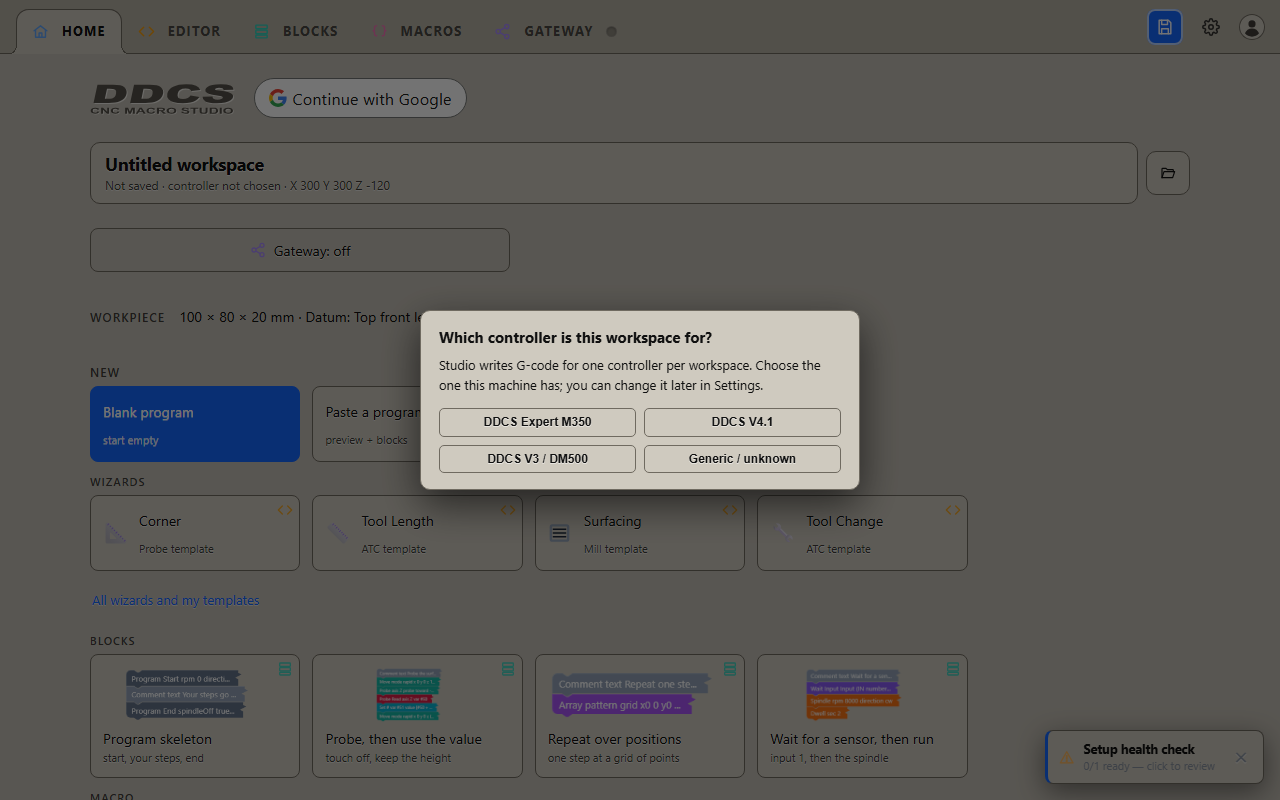The image size is (1280, 800).
Task: Click the open folder icon button
Action: tap(1168, 173)
